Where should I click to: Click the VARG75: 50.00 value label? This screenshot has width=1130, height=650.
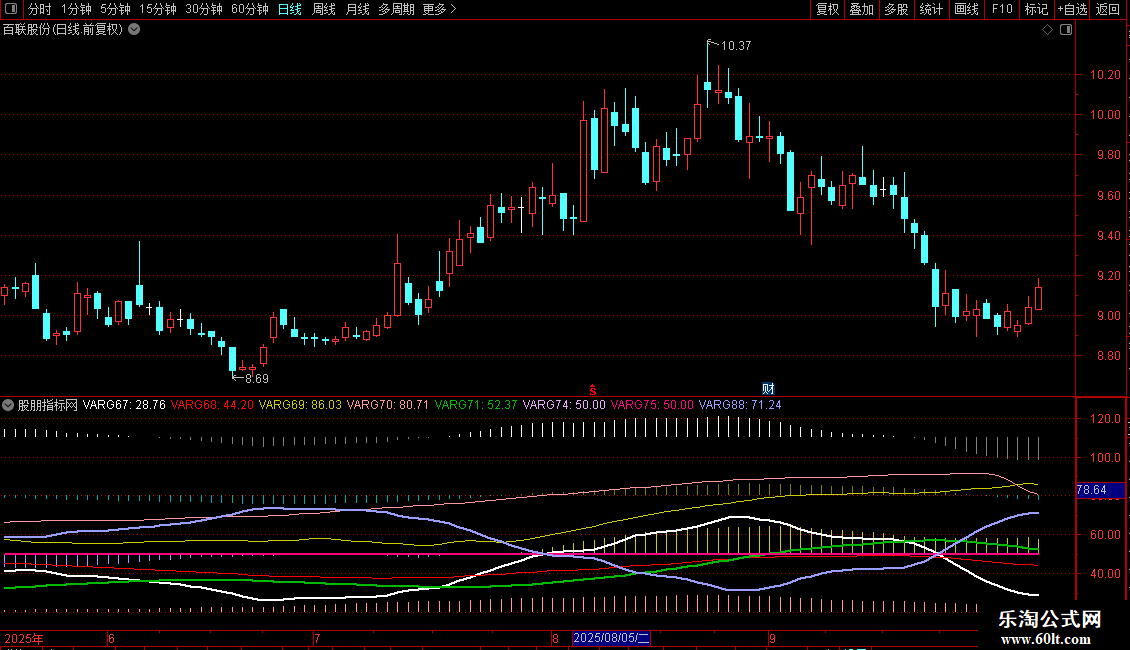652,405
